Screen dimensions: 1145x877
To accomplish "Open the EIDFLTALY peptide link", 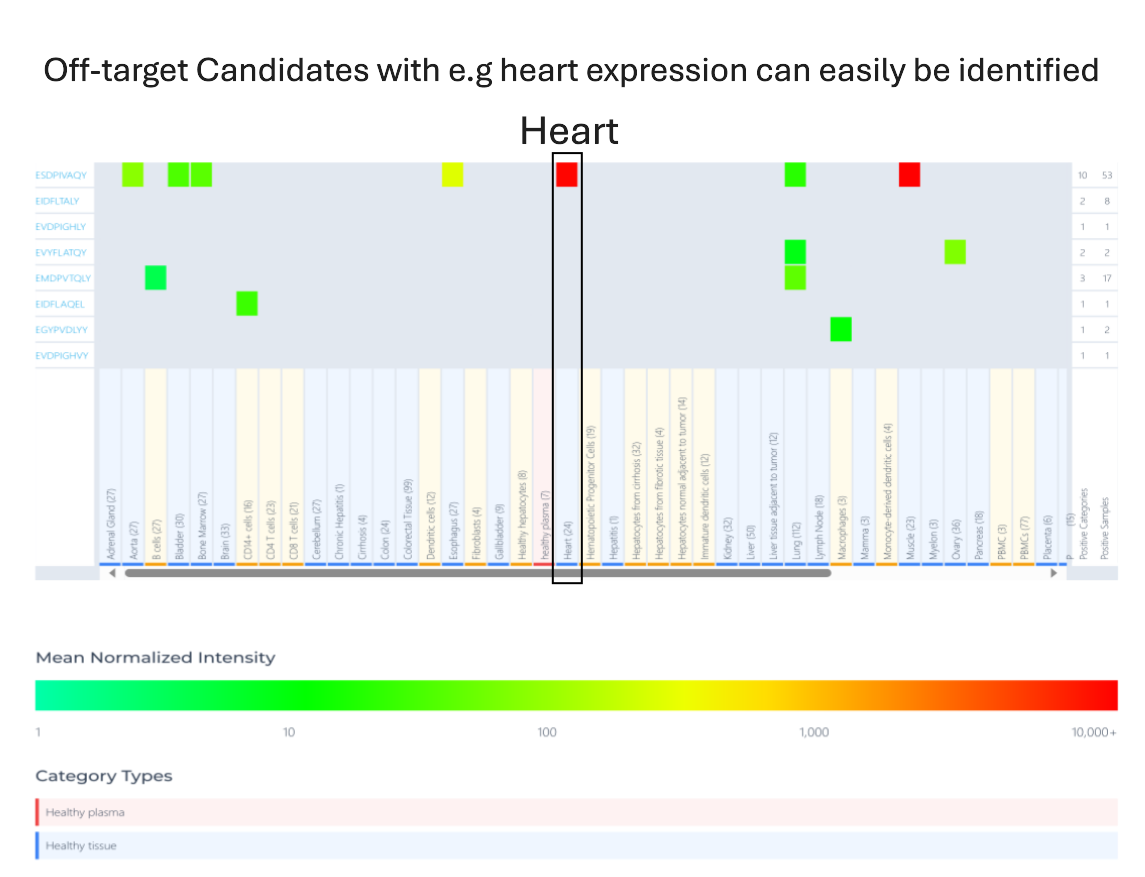I will click(x=57, y=201).
